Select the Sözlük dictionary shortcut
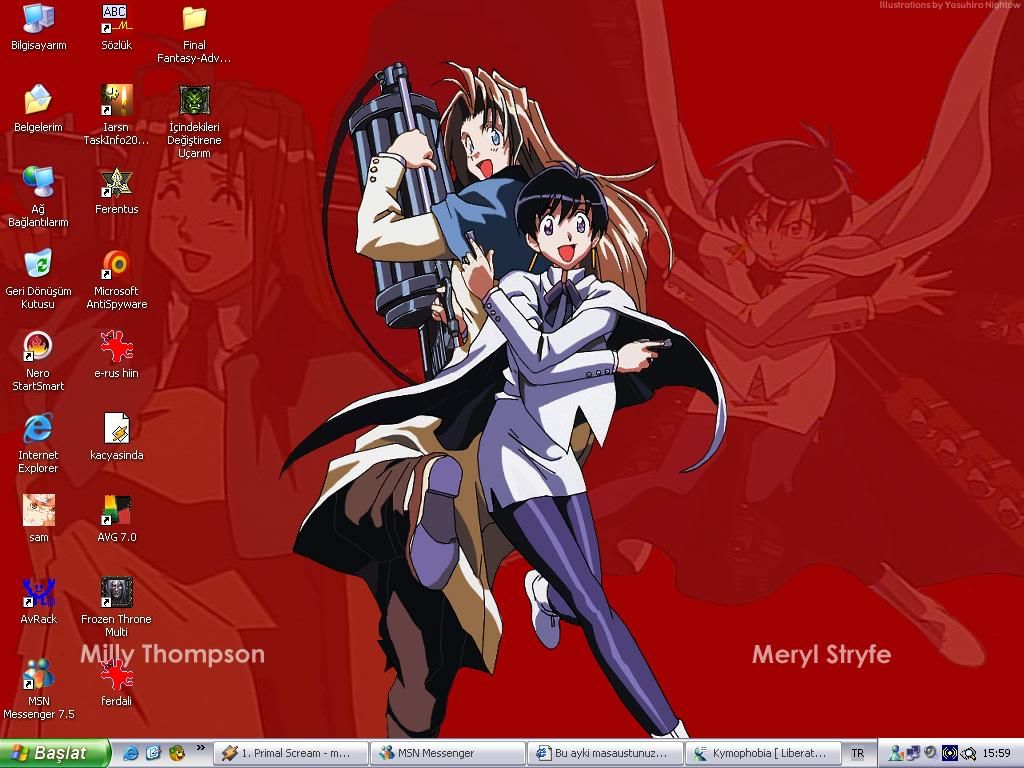The height and width of the screenshot is (768, 1024). (116, 19)
